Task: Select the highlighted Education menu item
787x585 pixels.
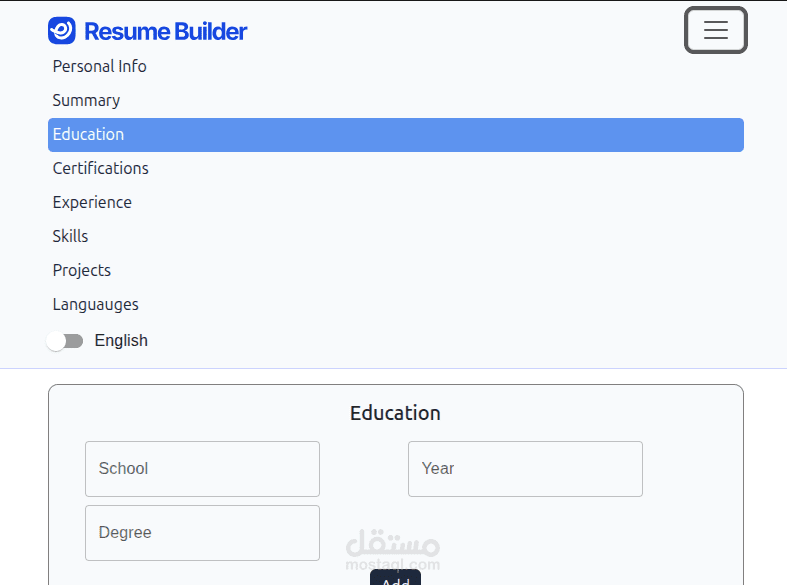Action: point(395,135)
